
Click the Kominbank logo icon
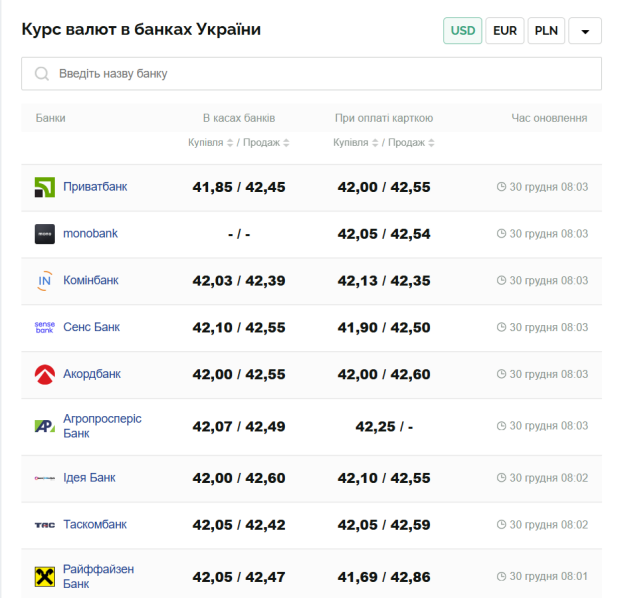point(45,281)
